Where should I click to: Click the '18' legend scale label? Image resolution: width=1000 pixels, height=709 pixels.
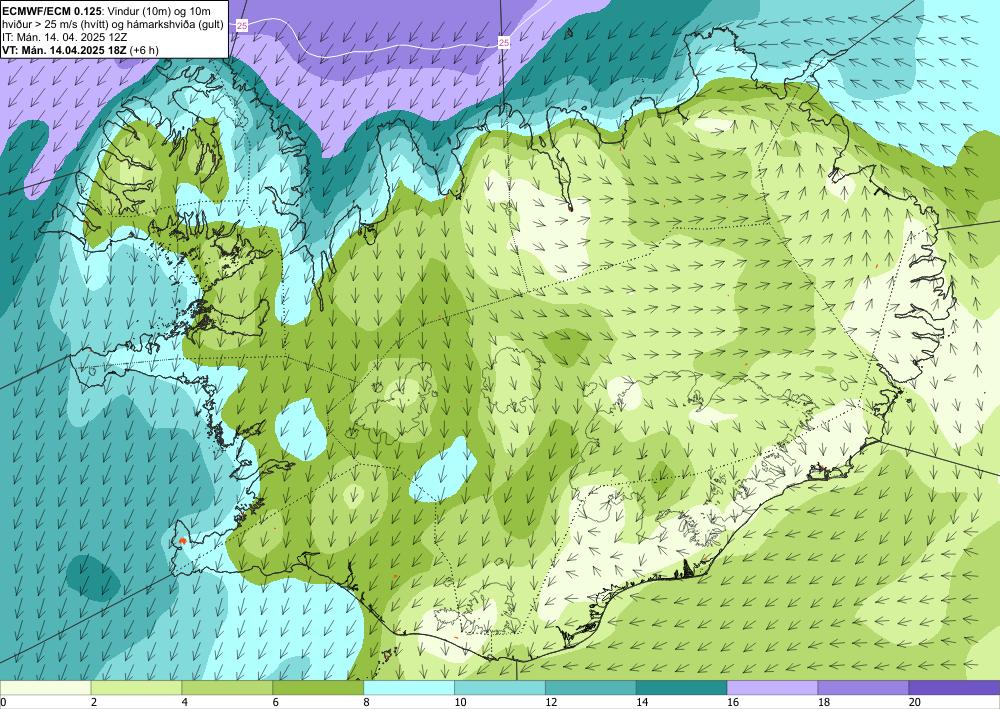pos(824,703)
